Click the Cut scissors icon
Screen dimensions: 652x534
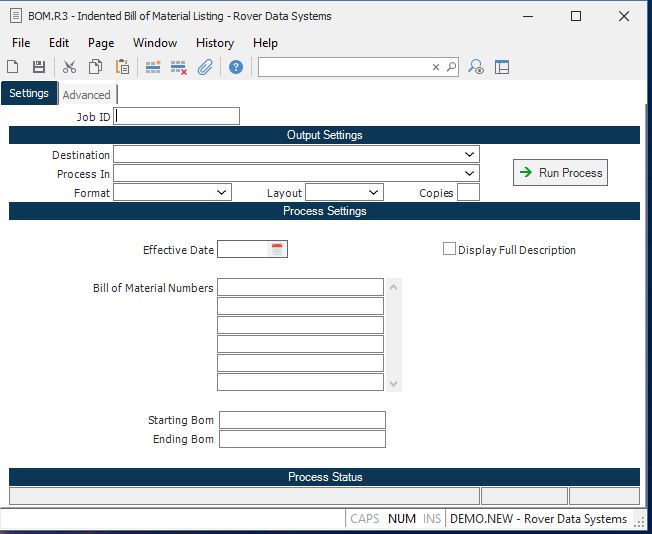click(69, 67)
